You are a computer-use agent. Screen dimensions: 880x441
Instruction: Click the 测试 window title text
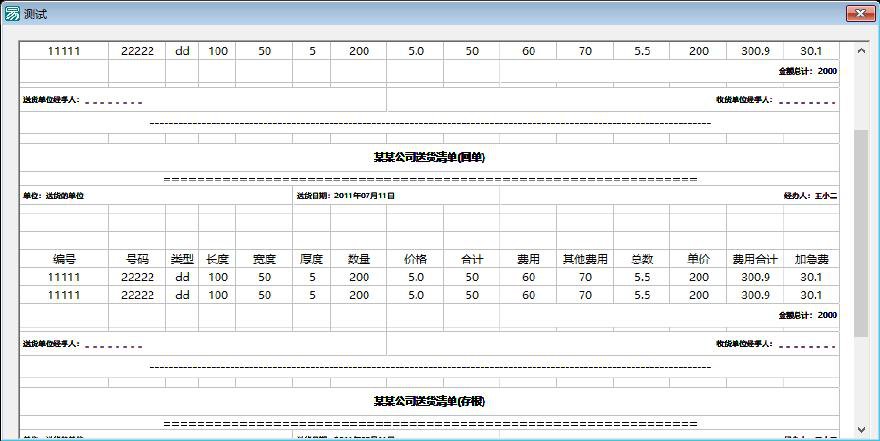point(35,14)
